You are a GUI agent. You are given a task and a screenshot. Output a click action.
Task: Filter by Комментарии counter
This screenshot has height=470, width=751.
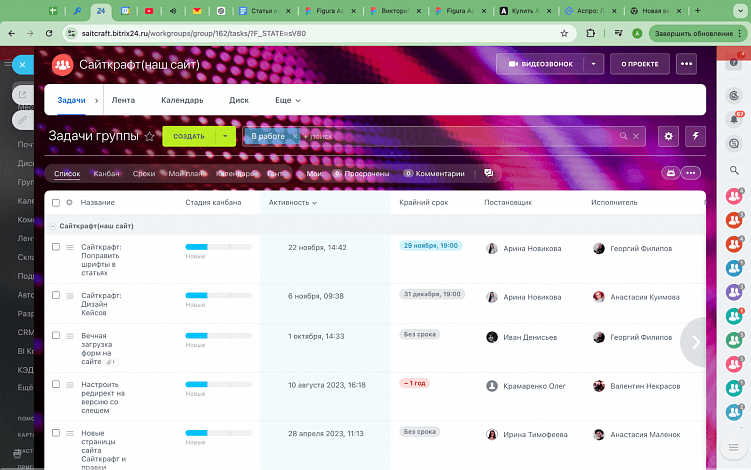tap(434, 173)
